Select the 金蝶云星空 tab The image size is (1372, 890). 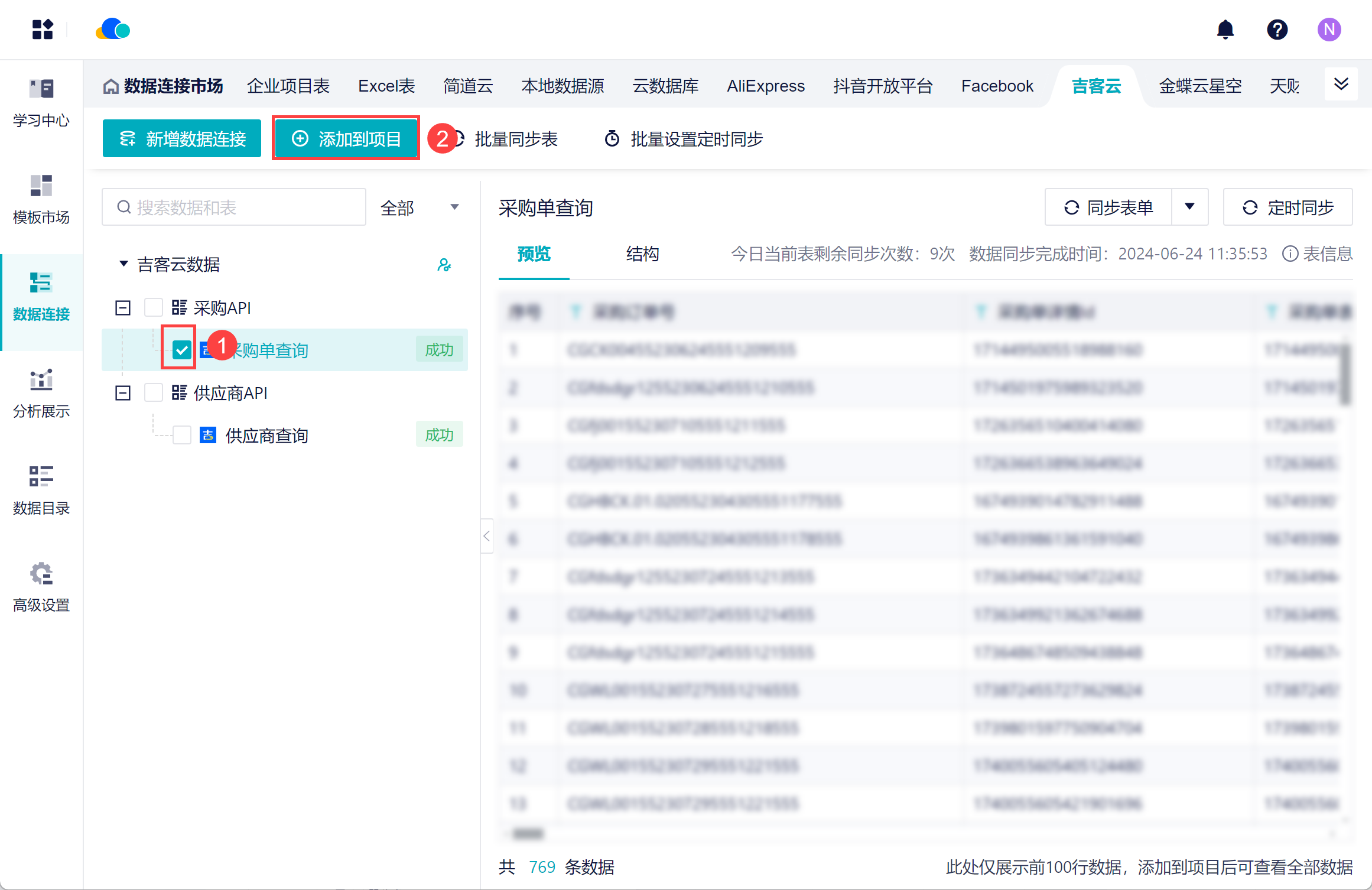pyautogui.click(x=1199, y=86)
